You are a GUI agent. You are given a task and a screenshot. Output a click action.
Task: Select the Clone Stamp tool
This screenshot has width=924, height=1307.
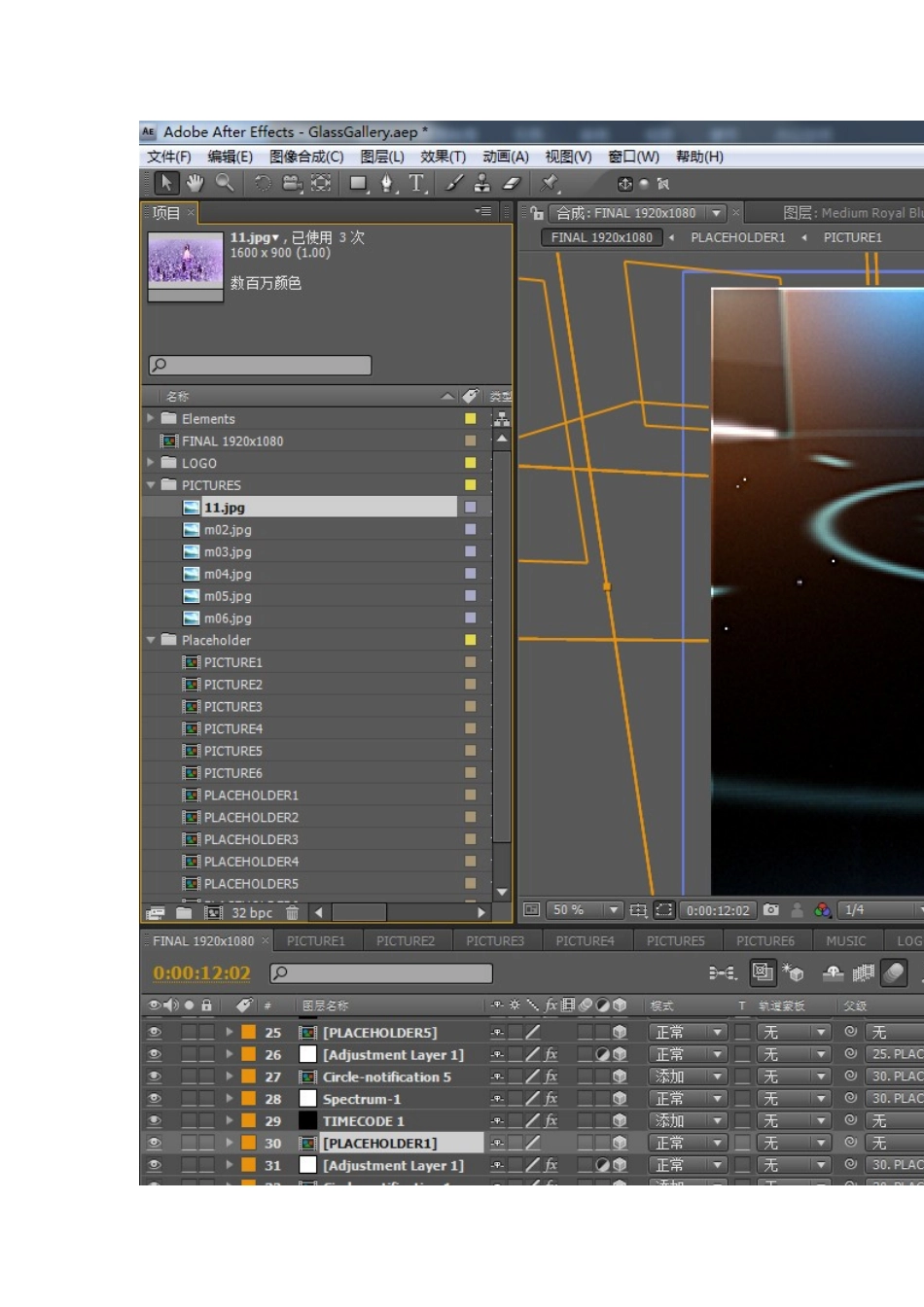point(482,183)
